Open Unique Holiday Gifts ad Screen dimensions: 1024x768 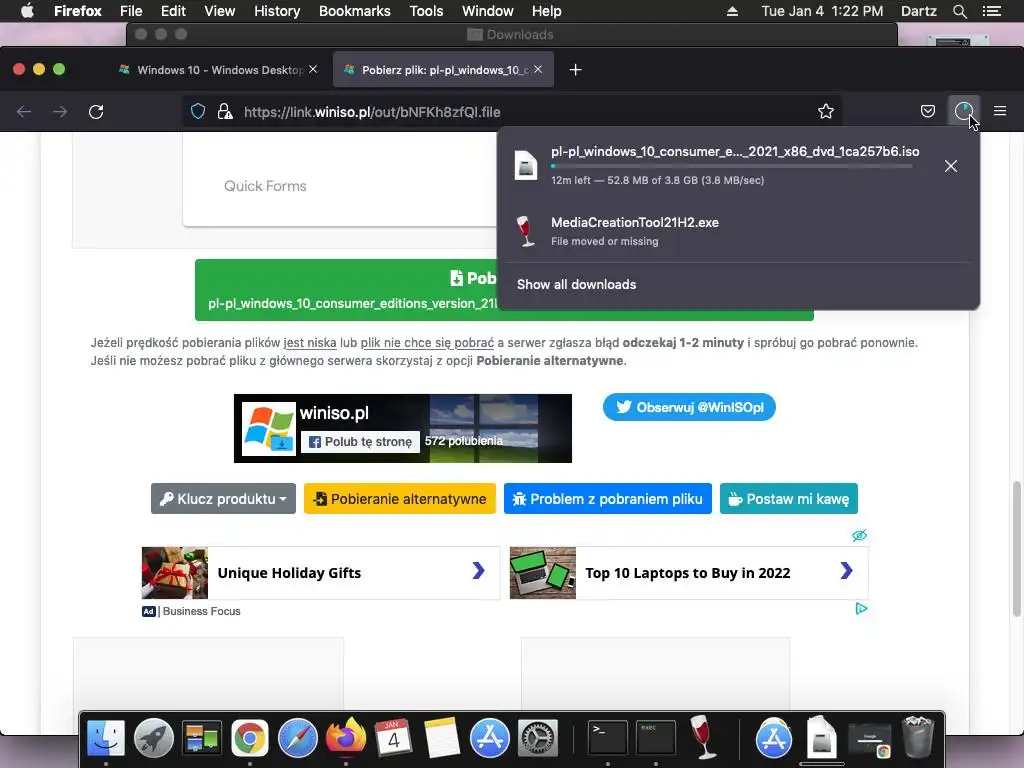pos(321,573)
